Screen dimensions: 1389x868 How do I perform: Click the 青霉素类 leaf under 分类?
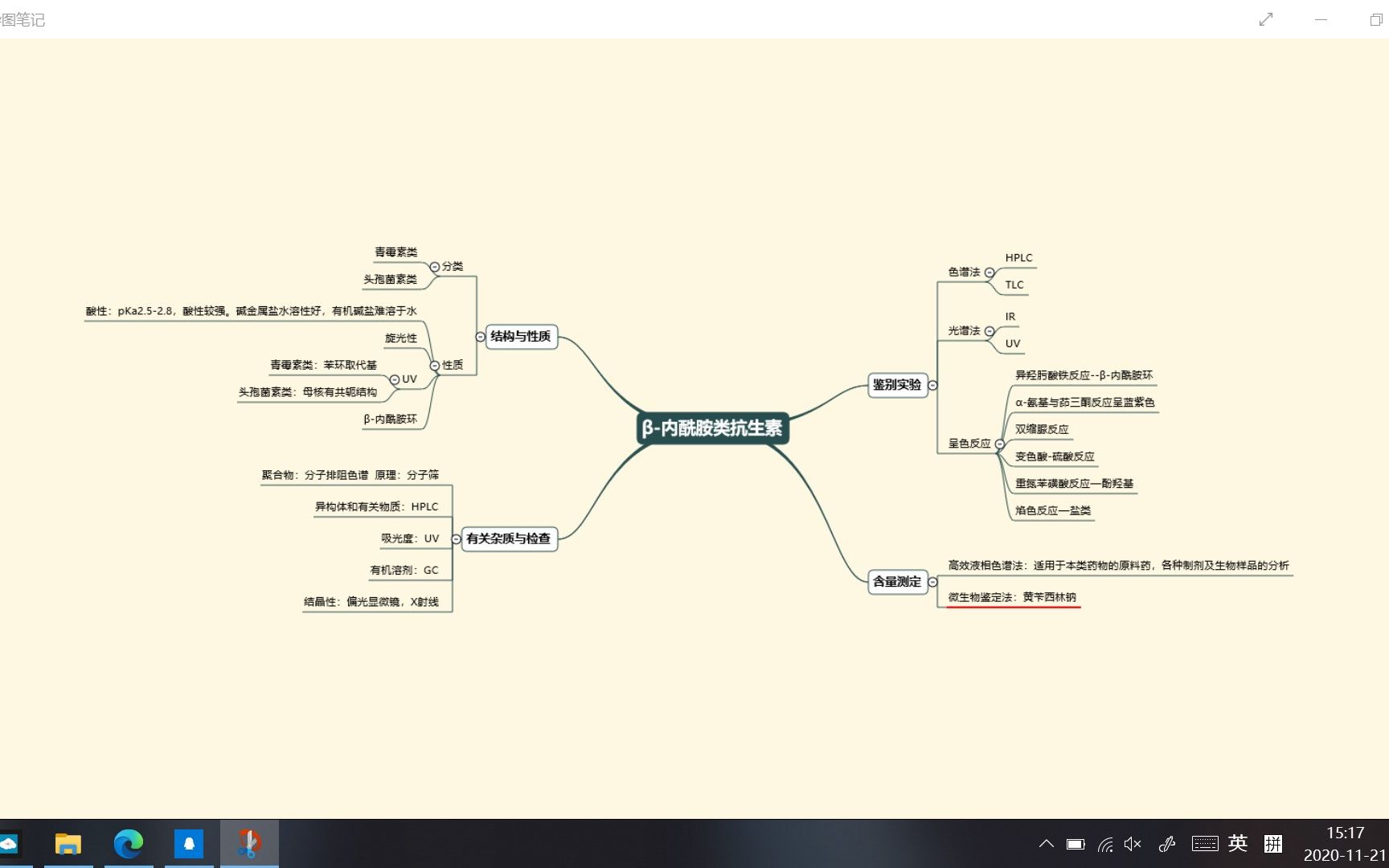click(x=395, y=252)
